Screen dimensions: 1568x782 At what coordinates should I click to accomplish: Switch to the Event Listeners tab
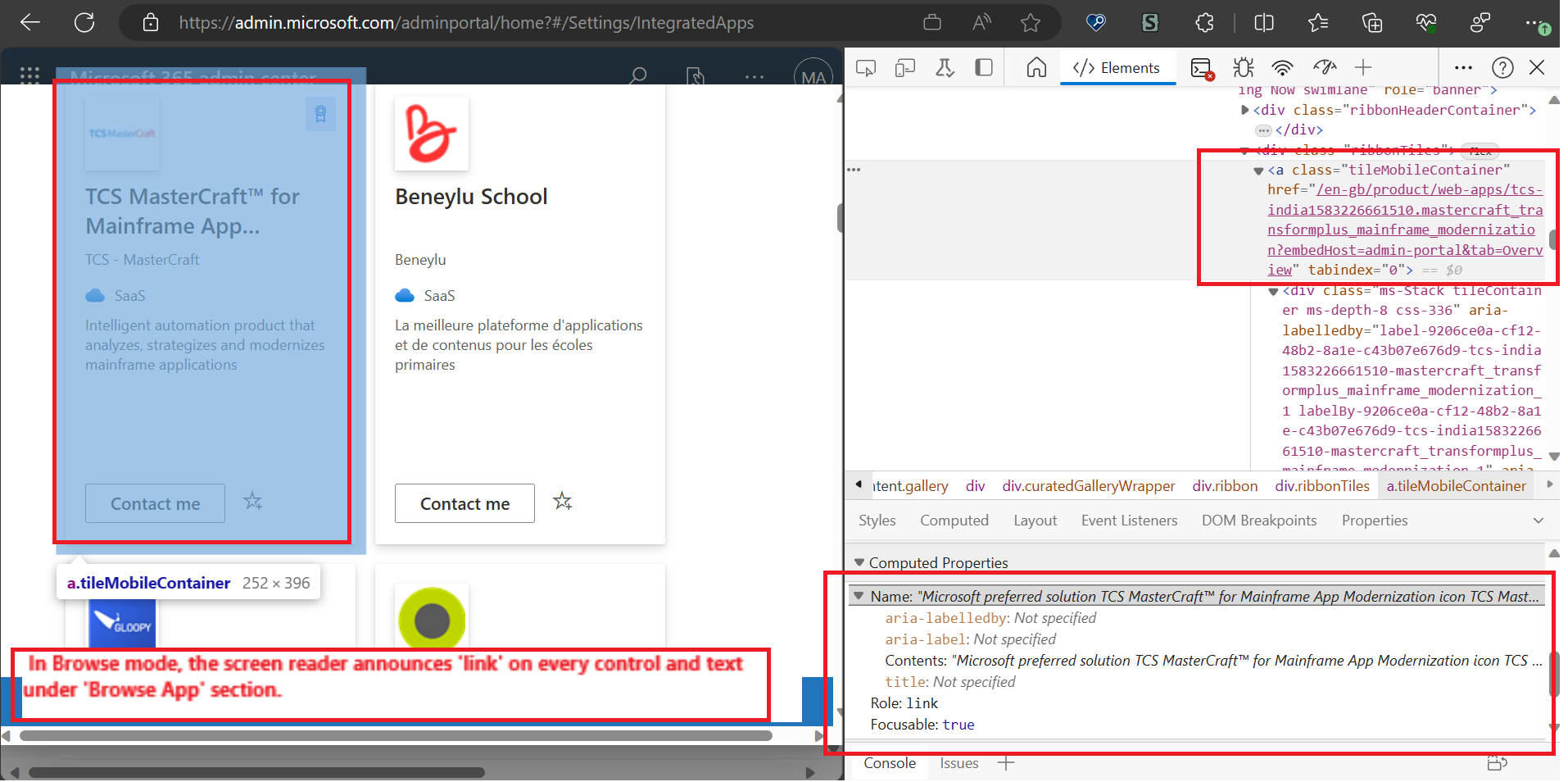click(1129, 521)
